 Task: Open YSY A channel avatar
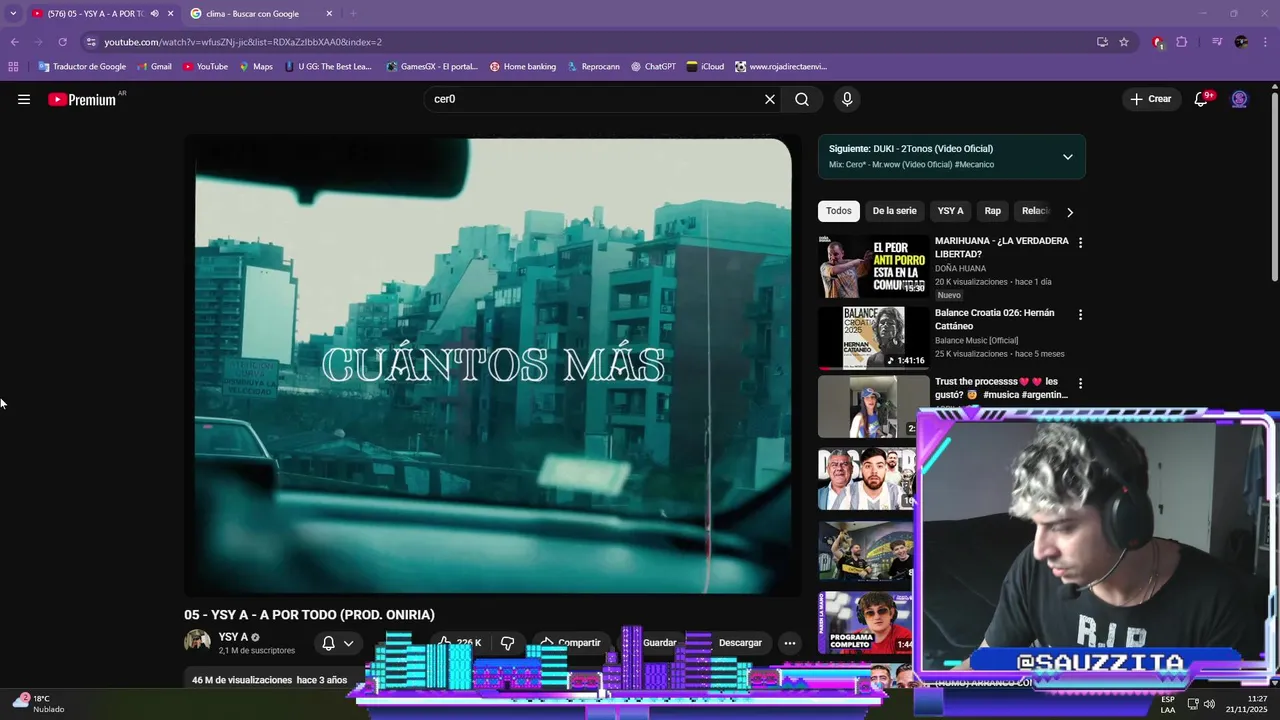[197, 642]
